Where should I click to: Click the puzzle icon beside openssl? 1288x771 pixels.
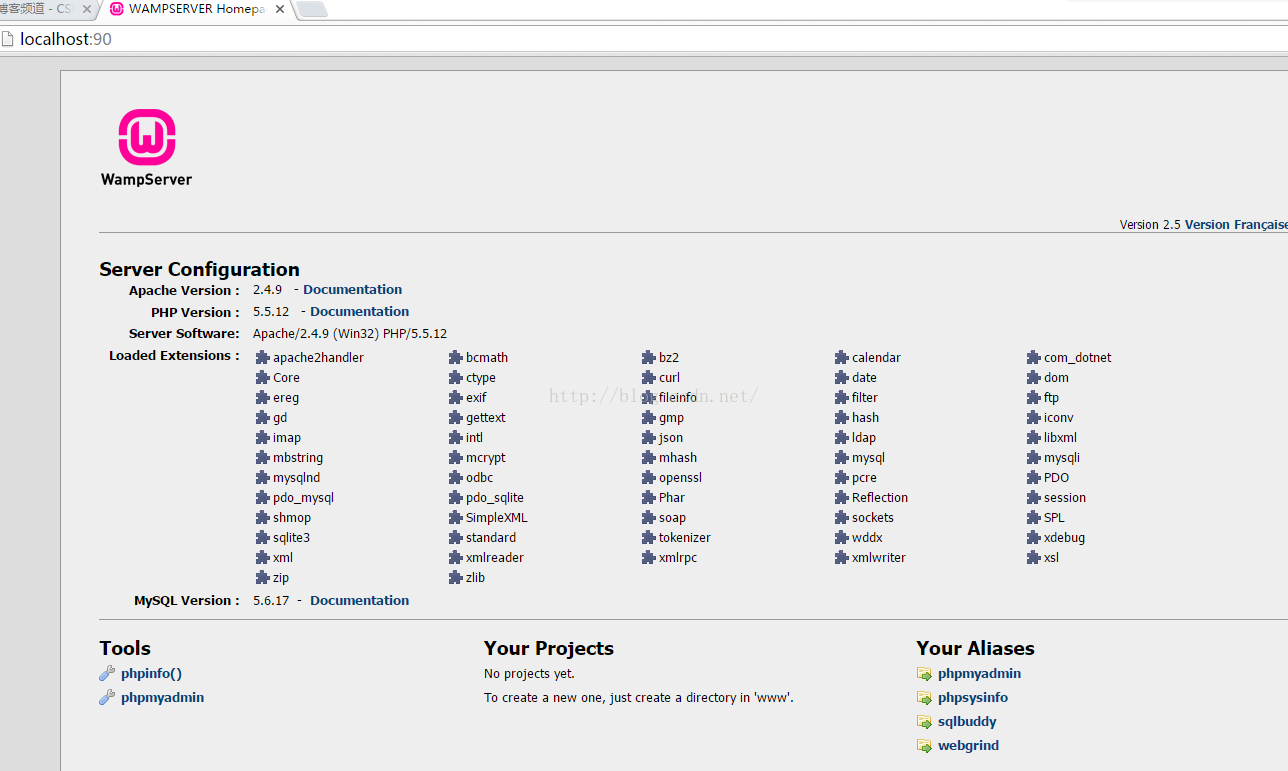click(649, 477)
